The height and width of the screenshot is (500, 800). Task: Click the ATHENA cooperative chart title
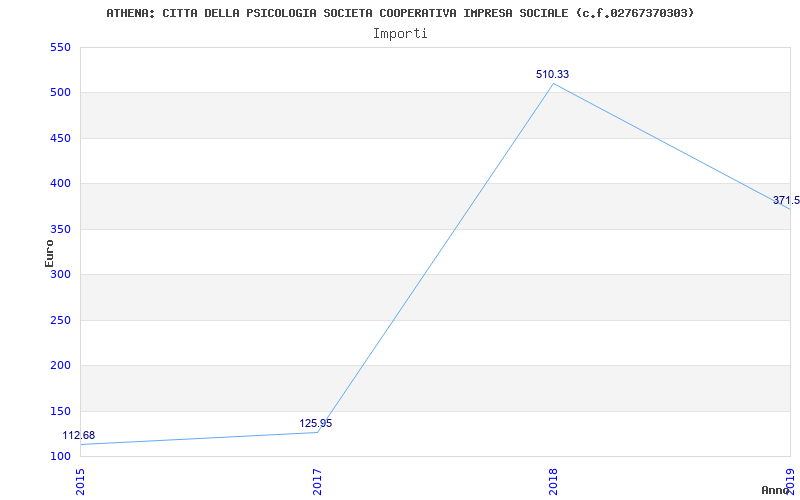pos(400,13)
